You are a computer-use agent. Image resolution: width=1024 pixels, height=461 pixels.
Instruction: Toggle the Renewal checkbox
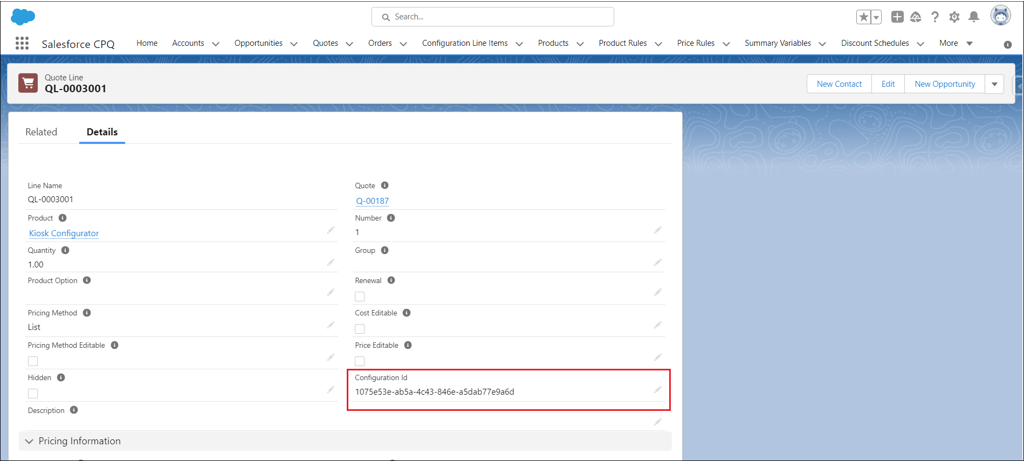360,296
